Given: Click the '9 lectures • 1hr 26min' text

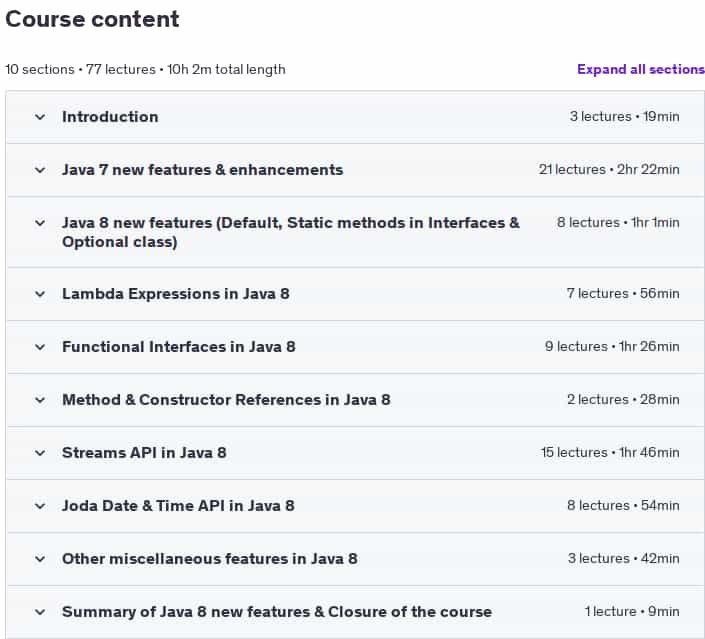Looking at the screenshot, I should tap(612, 347).
